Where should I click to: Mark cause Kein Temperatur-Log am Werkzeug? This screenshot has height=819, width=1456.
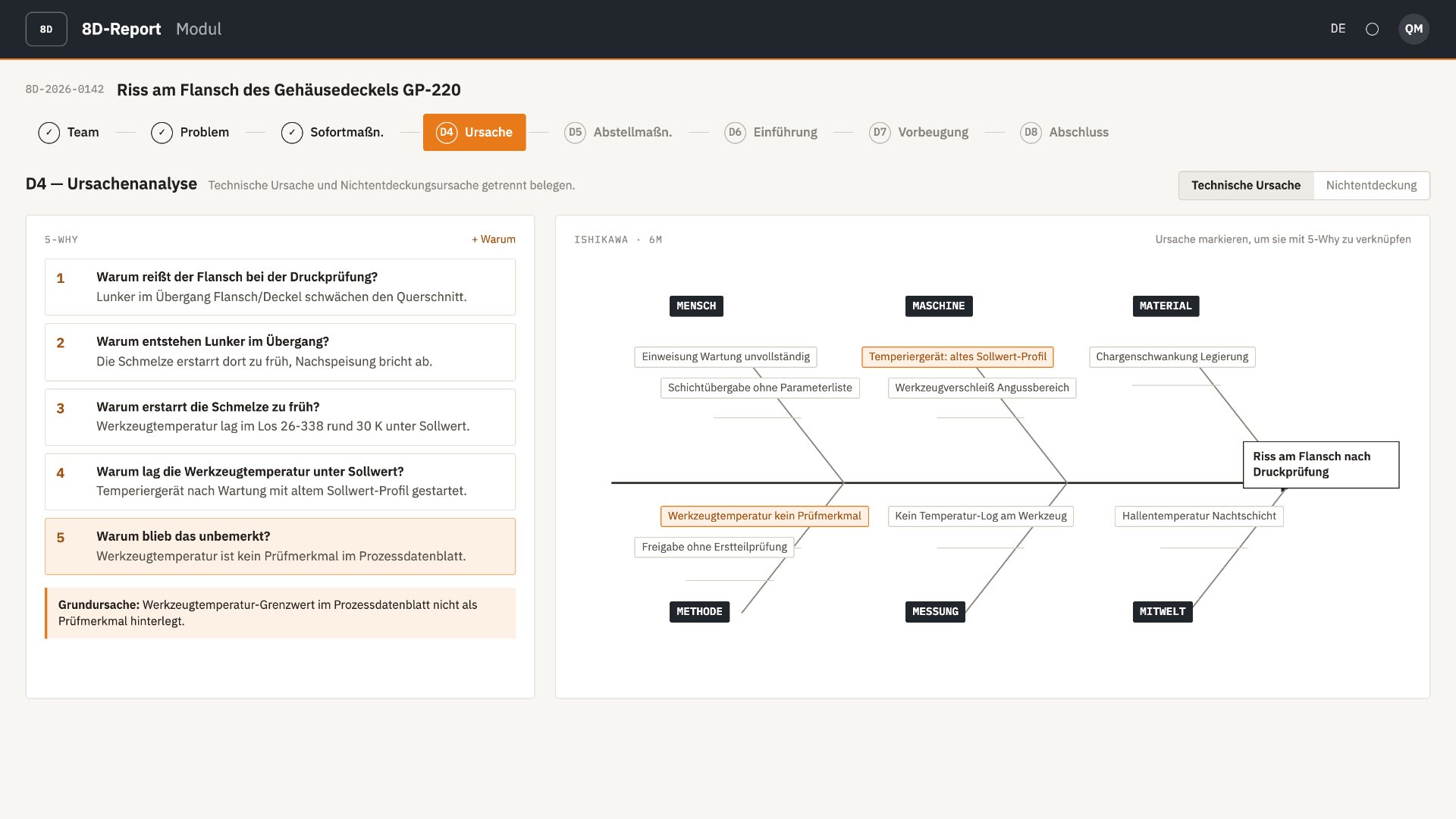point(981,516)
